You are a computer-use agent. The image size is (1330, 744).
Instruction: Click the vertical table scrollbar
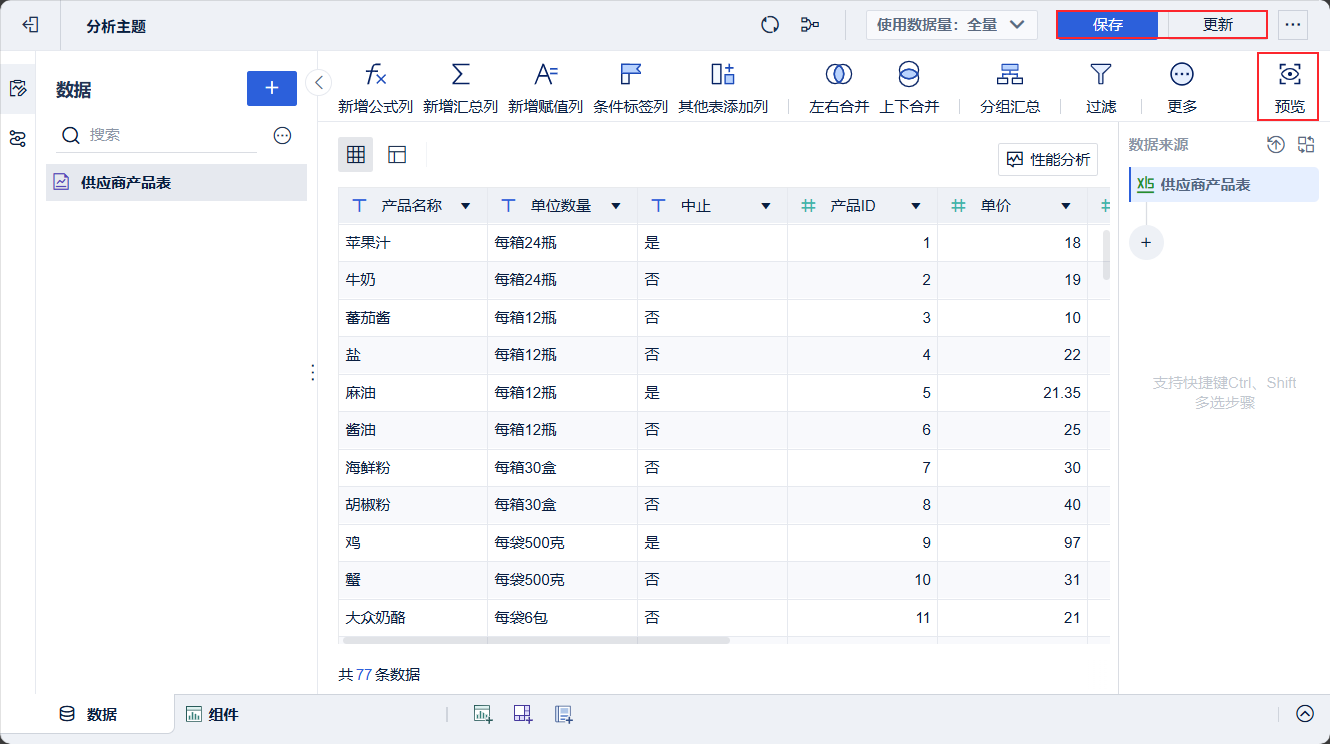pos(1106,255)
